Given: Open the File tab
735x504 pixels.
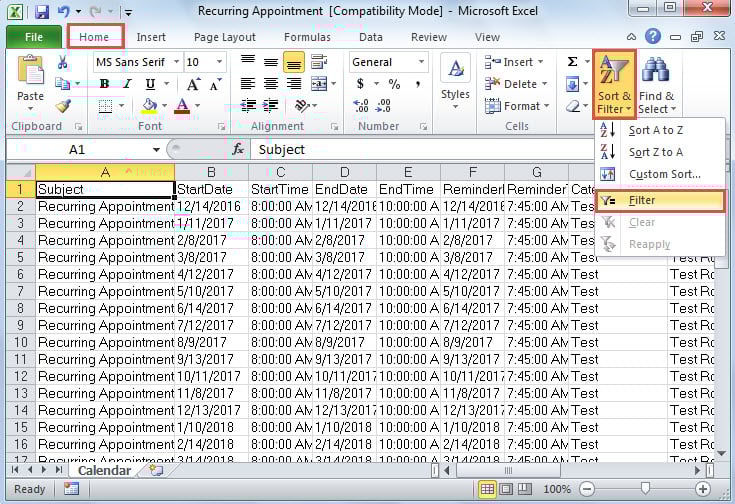Looking at the screenshot, I should (34, 37).
